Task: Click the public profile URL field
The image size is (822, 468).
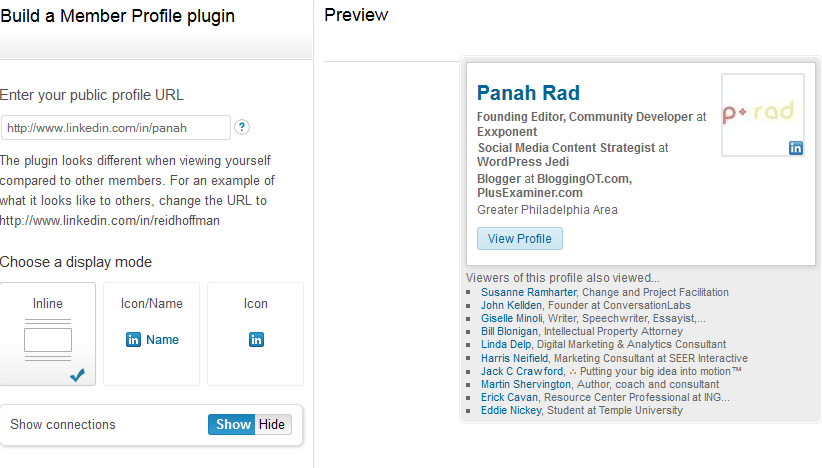Action: point(116,128)
